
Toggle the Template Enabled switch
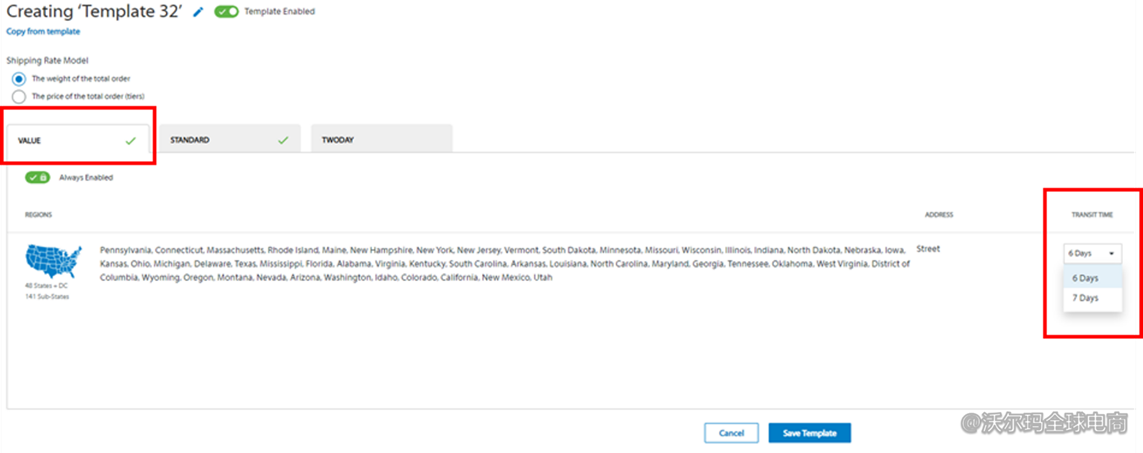point(227,12)
